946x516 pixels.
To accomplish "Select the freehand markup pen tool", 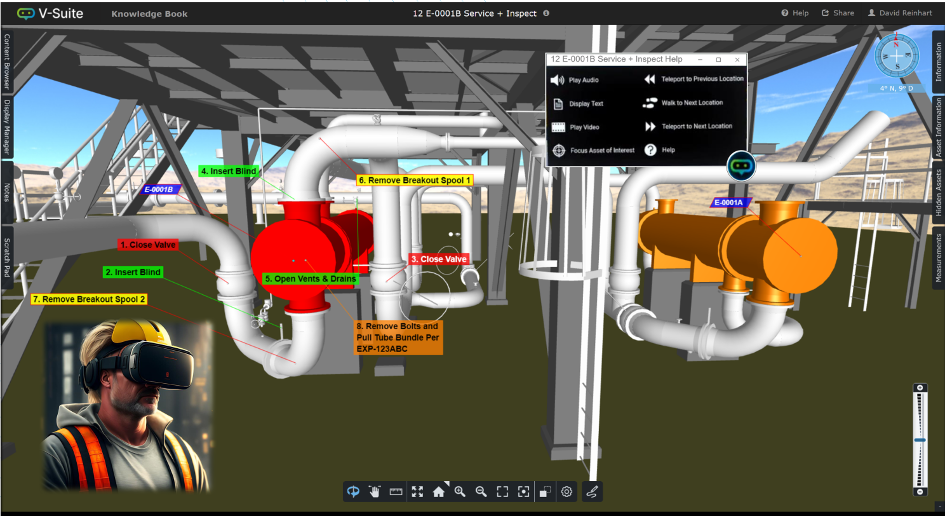I will (591, 491).
